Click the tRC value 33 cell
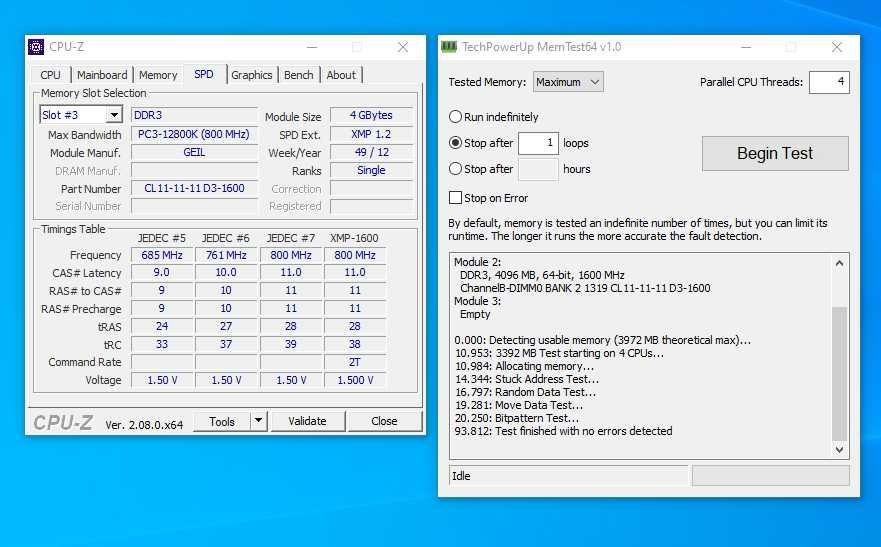Viewport: 881px width, 547px height. (162, 344)
